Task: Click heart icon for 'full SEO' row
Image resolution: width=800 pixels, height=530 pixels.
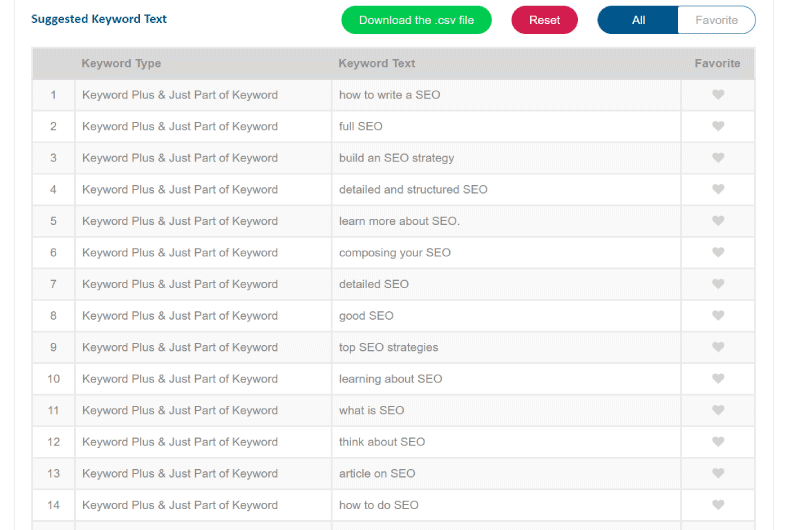Action: 718,126
